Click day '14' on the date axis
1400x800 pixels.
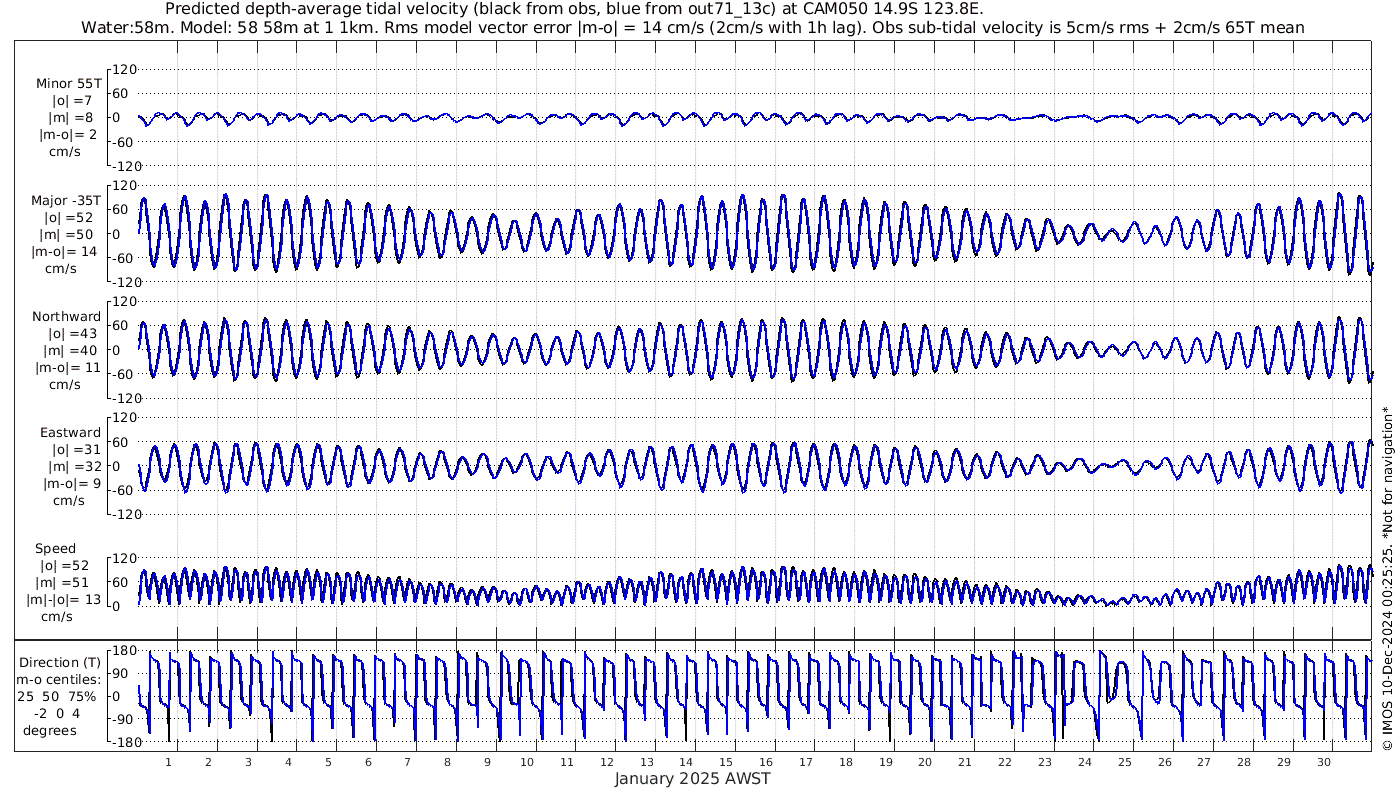click(686, 762)
